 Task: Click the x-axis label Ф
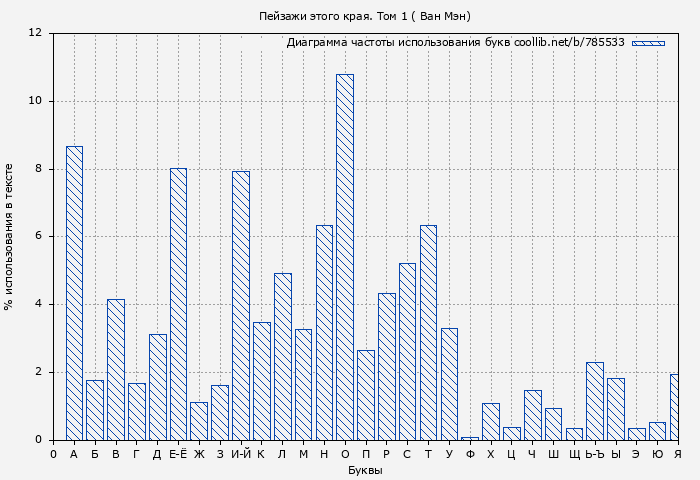click(470, 454)
